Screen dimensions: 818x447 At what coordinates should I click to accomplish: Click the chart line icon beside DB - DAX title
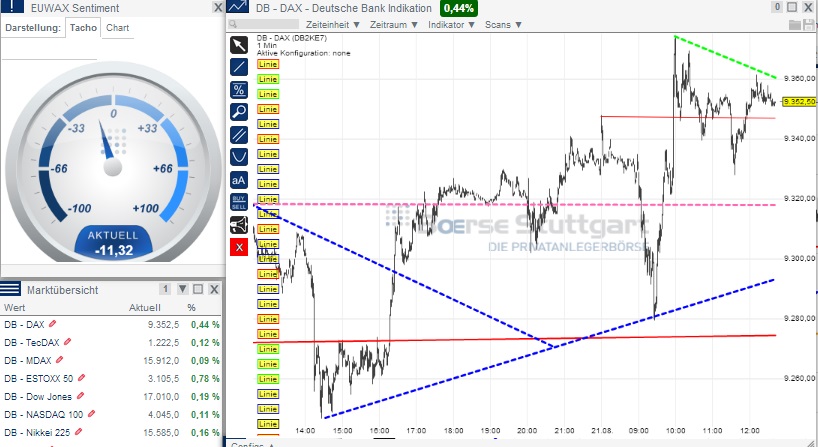click(x=238, y=7)
